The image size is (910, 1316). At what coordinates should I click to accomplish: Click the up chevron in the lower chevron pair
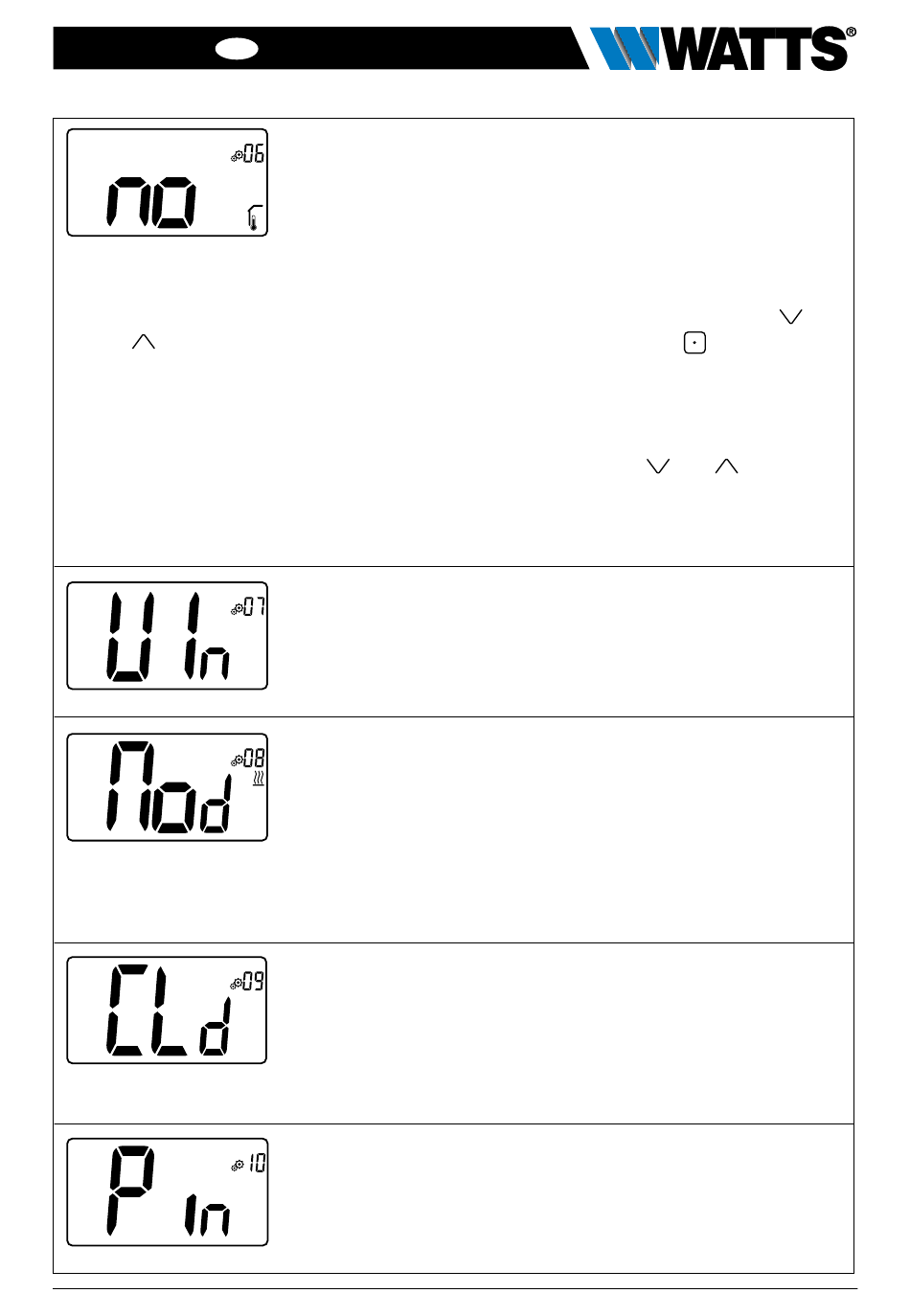pyautogui.click(x=726, y=465)
